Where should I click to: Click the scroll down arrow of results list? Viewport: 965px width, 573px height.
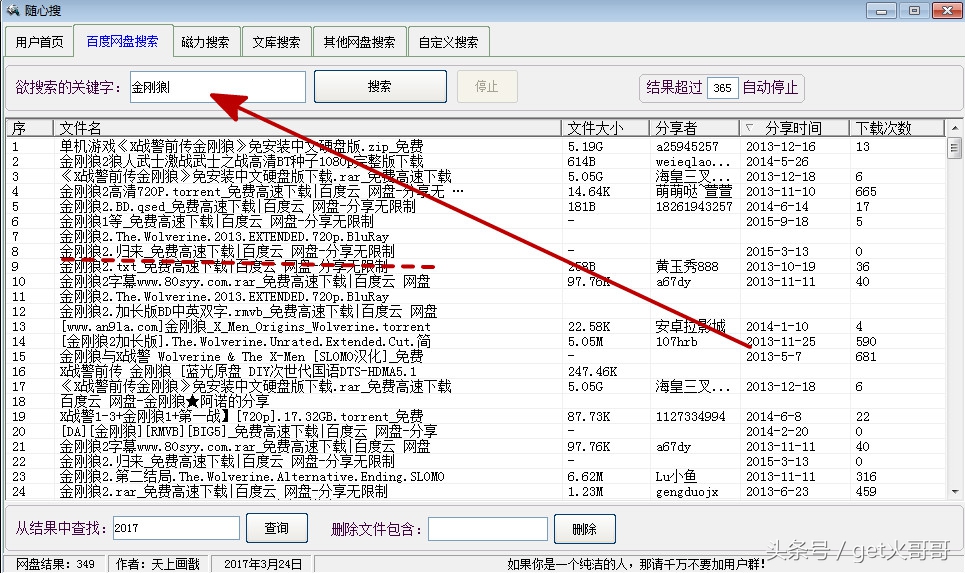(x=955, y=491)
